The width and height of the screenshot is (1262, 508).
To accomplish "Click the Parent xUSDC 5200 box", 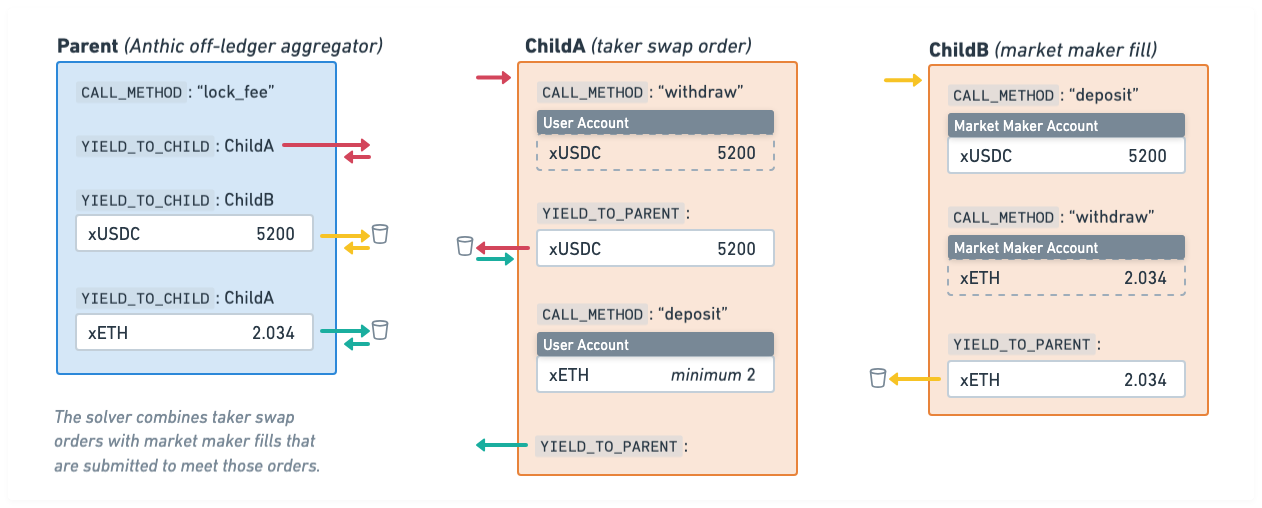I will tap(194, 235).
